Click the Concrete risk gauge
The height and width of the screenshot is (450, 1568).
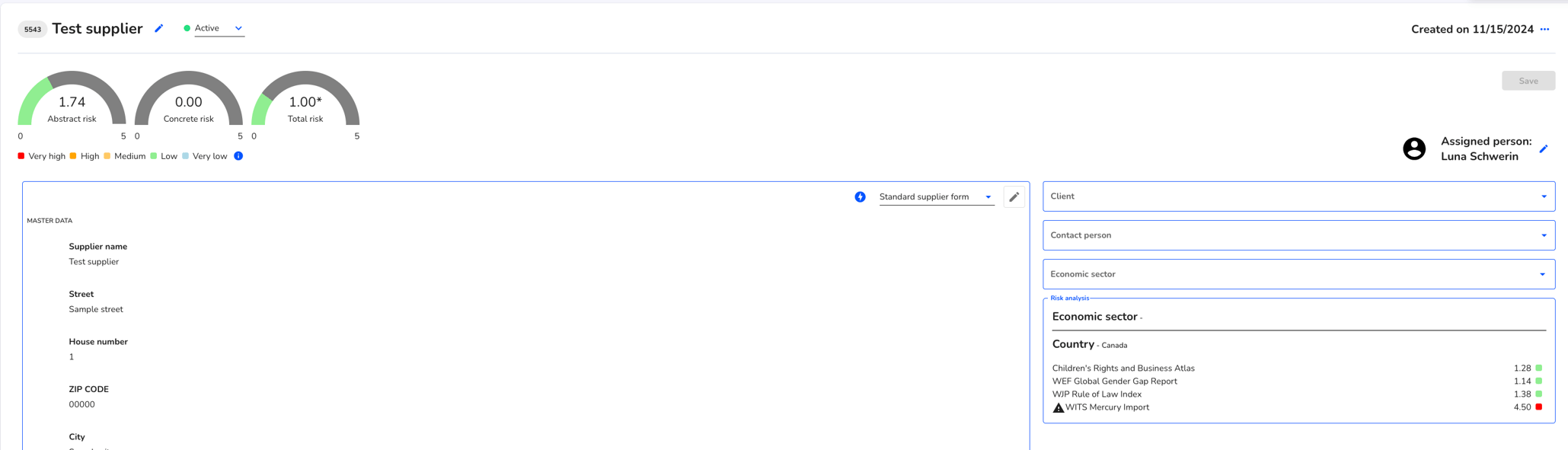188,99
